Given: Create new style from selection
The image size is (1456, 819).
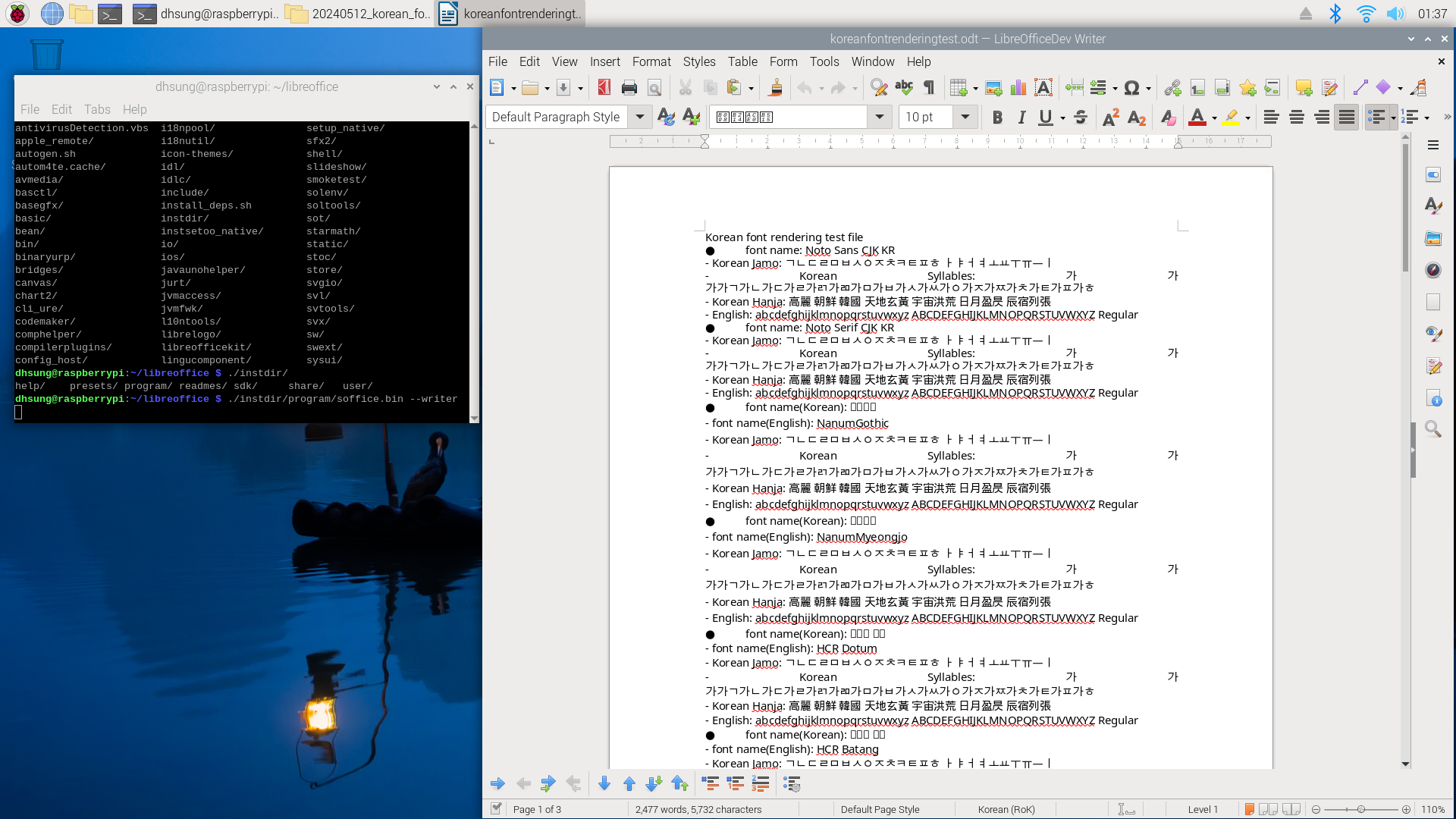Looking at the screenshot, I should [x=691, y=117].
